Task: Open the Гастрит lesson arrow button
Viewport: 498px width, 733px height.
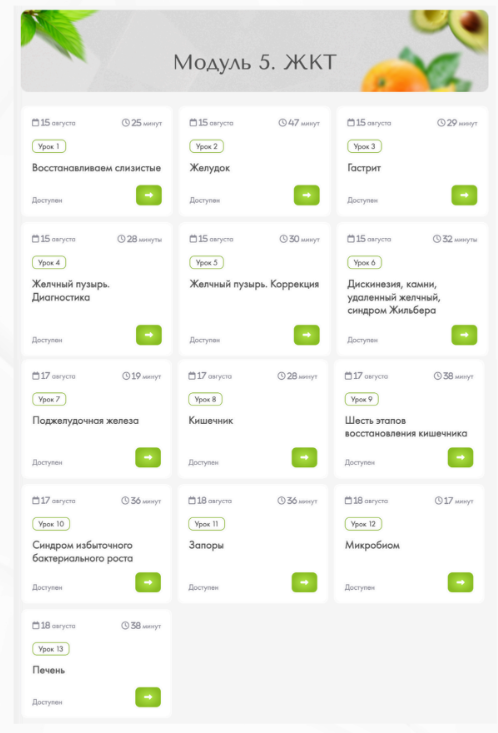Action: point(464,195)
